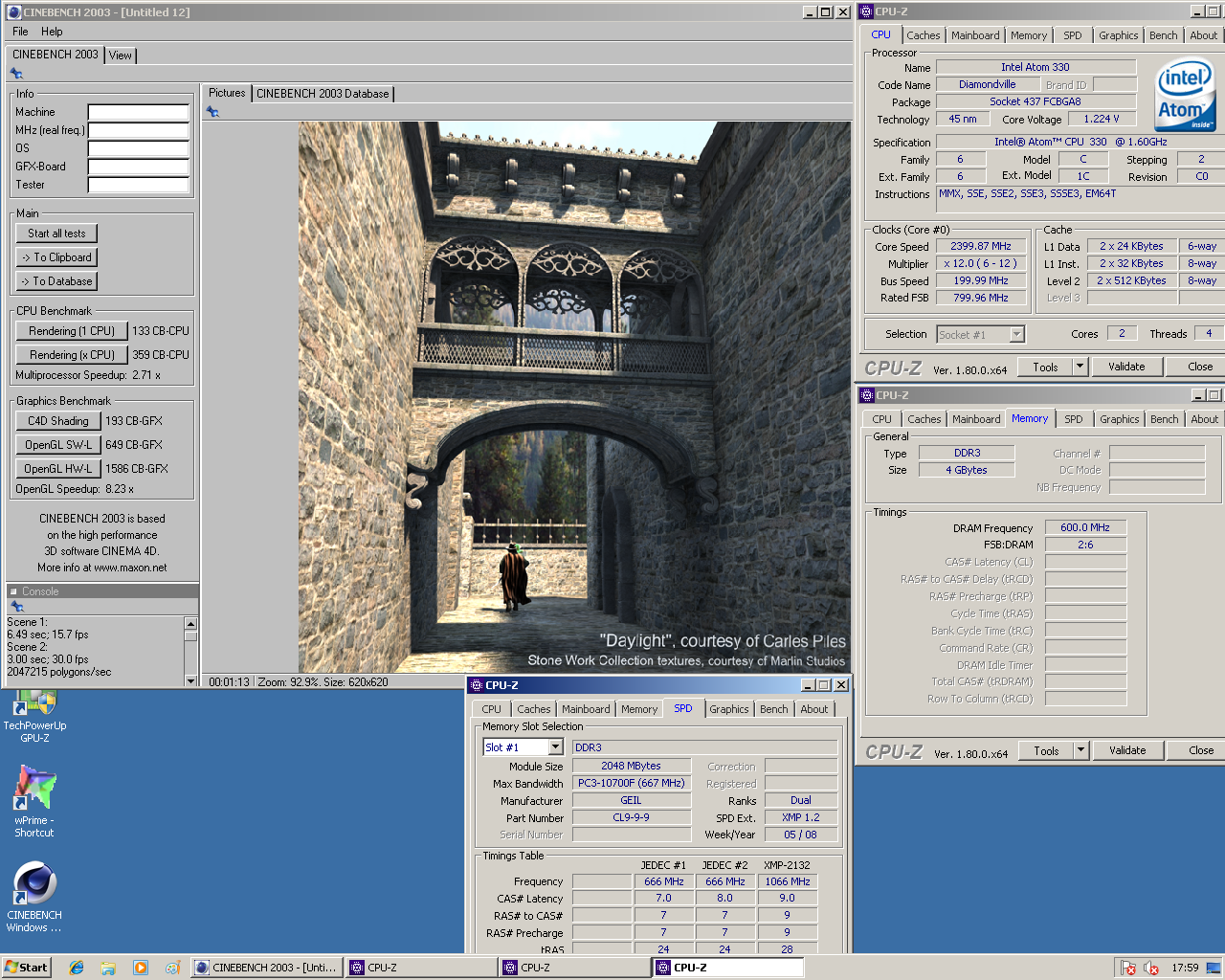Click the Tester input field
1225x980 pixels.
[x=139, y=185]
